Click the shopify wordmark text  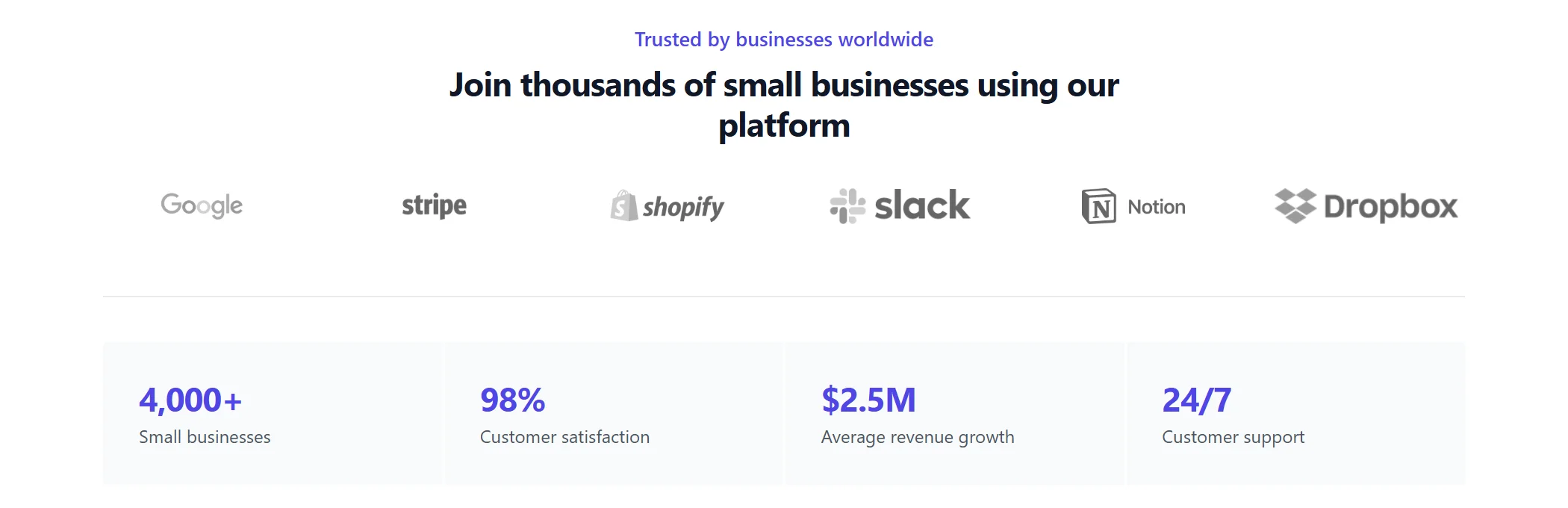[x=683, y=207]
